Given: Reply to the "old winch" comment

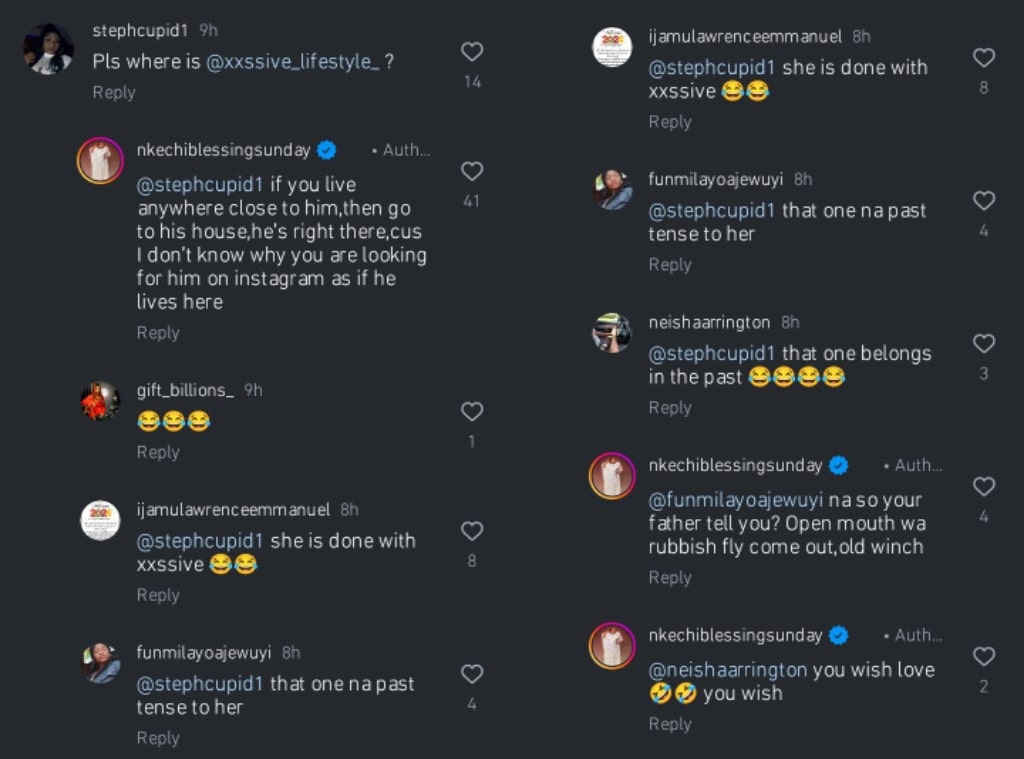Looking at the screenshot, I should 670,577.
